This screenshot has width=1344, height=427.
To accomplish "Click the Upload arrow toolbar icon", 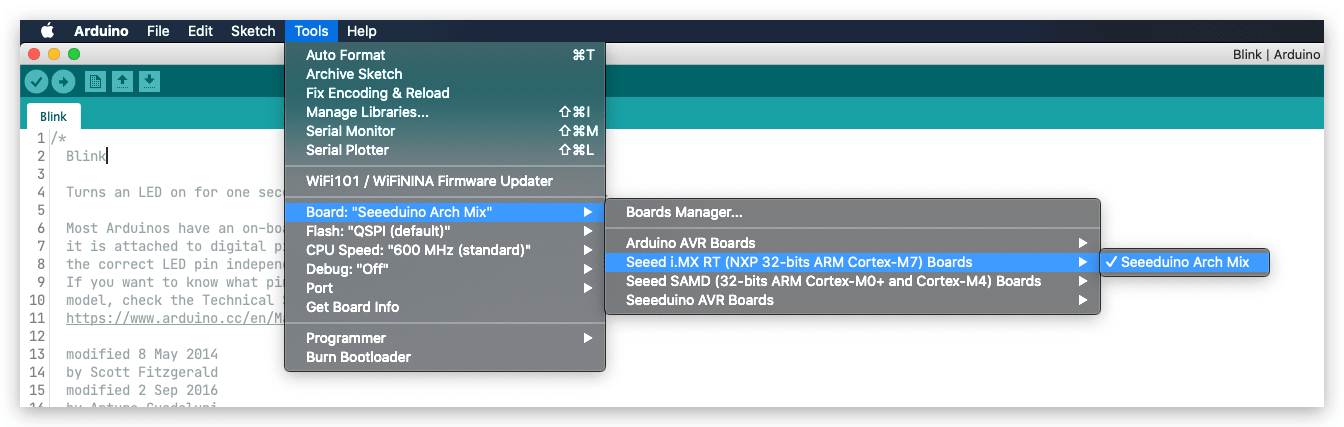I will (x=63, y=82).
